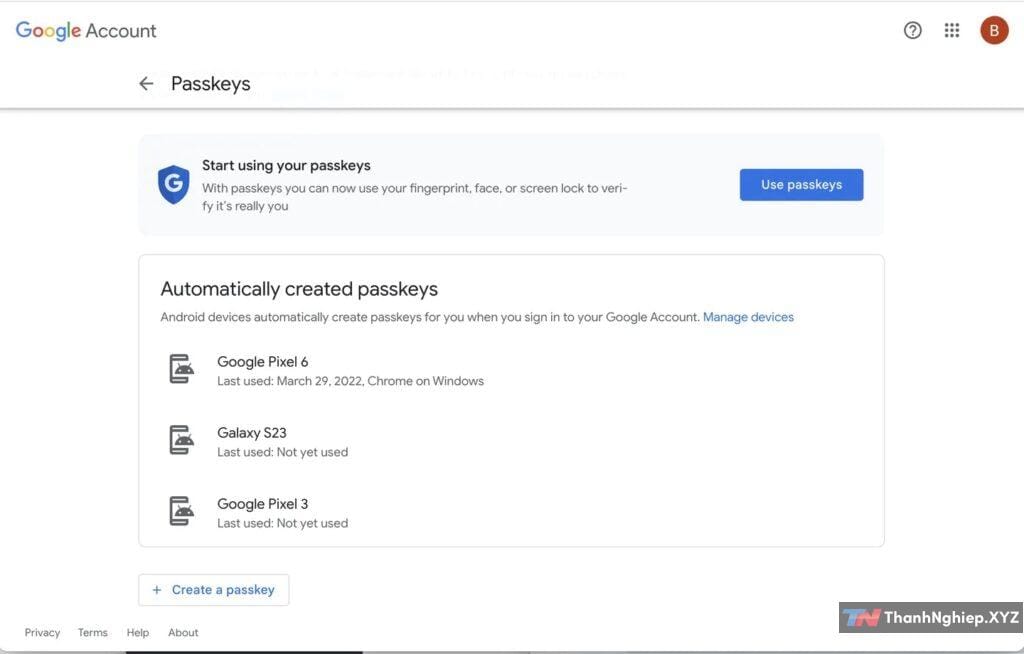Viewport: 1024px width, 654px height.
Task: Click 'Automatically created passkeys' heading
Action: (x=299, y=289)
